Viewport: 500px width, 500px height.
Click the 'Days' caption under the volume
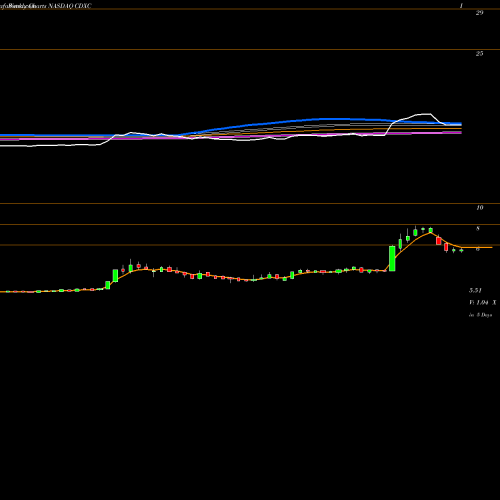480,315
